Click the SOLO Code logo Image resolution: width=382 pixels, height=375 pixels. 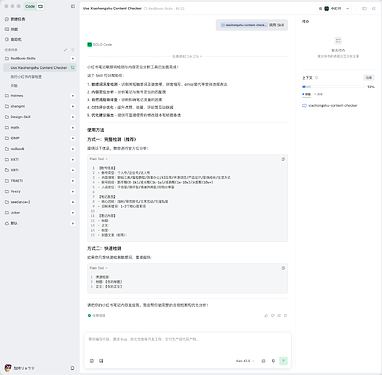pyautogui.click(x=89, y=44)
